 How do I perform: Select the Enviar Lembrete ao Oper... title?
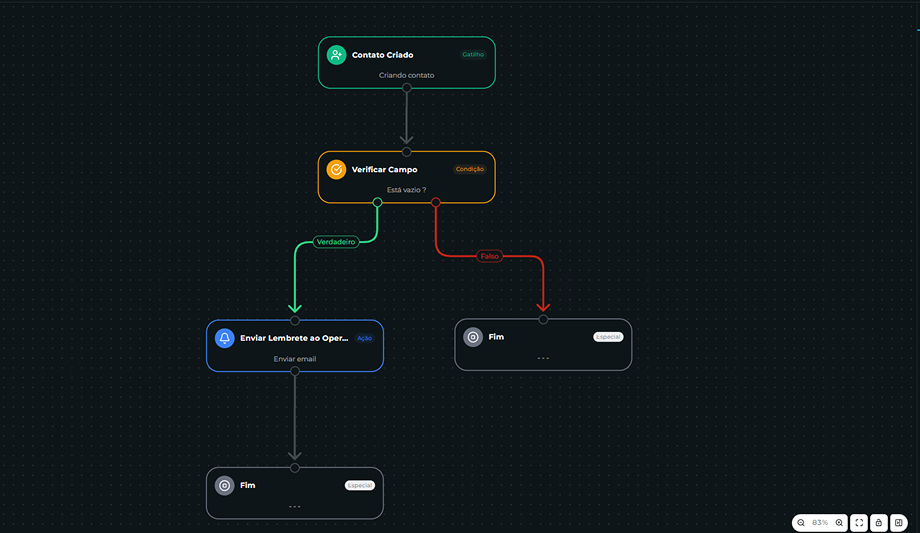[294, 338]
